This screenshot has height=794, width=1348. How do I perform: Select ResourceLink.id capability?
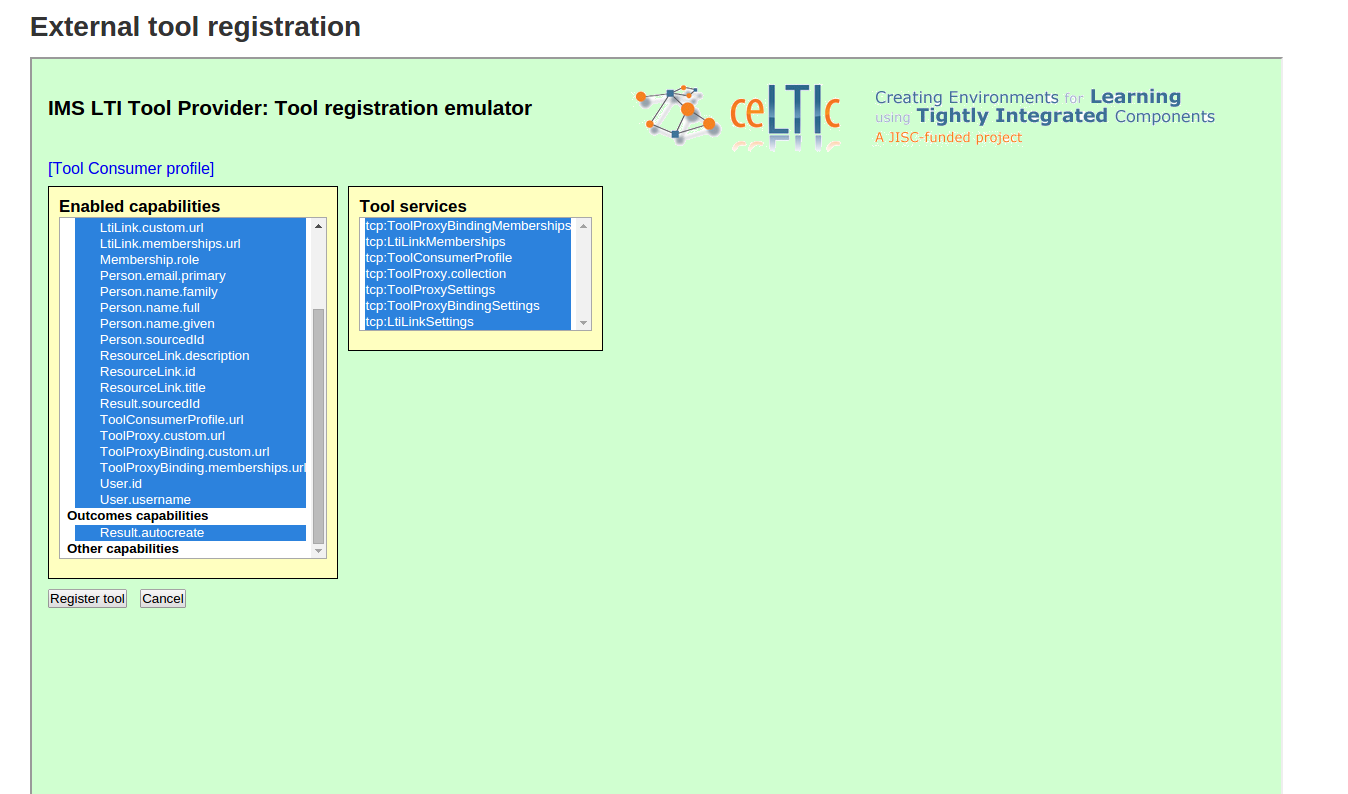click(x=190, y=371)
